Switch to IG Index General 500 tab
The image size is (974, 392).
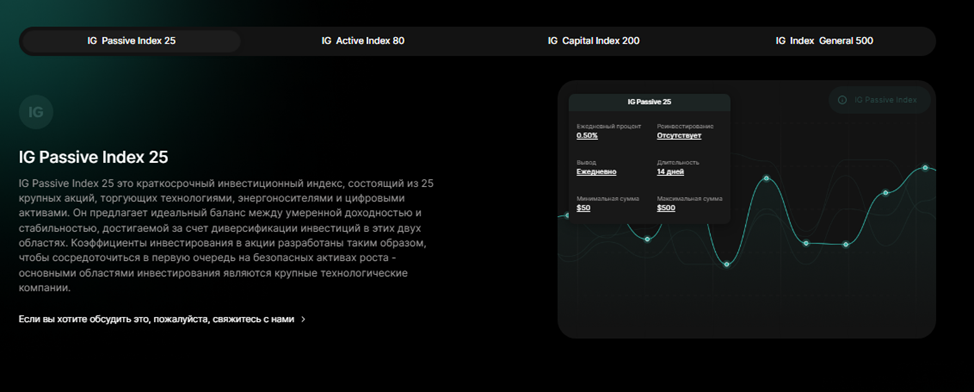[824, 41]
